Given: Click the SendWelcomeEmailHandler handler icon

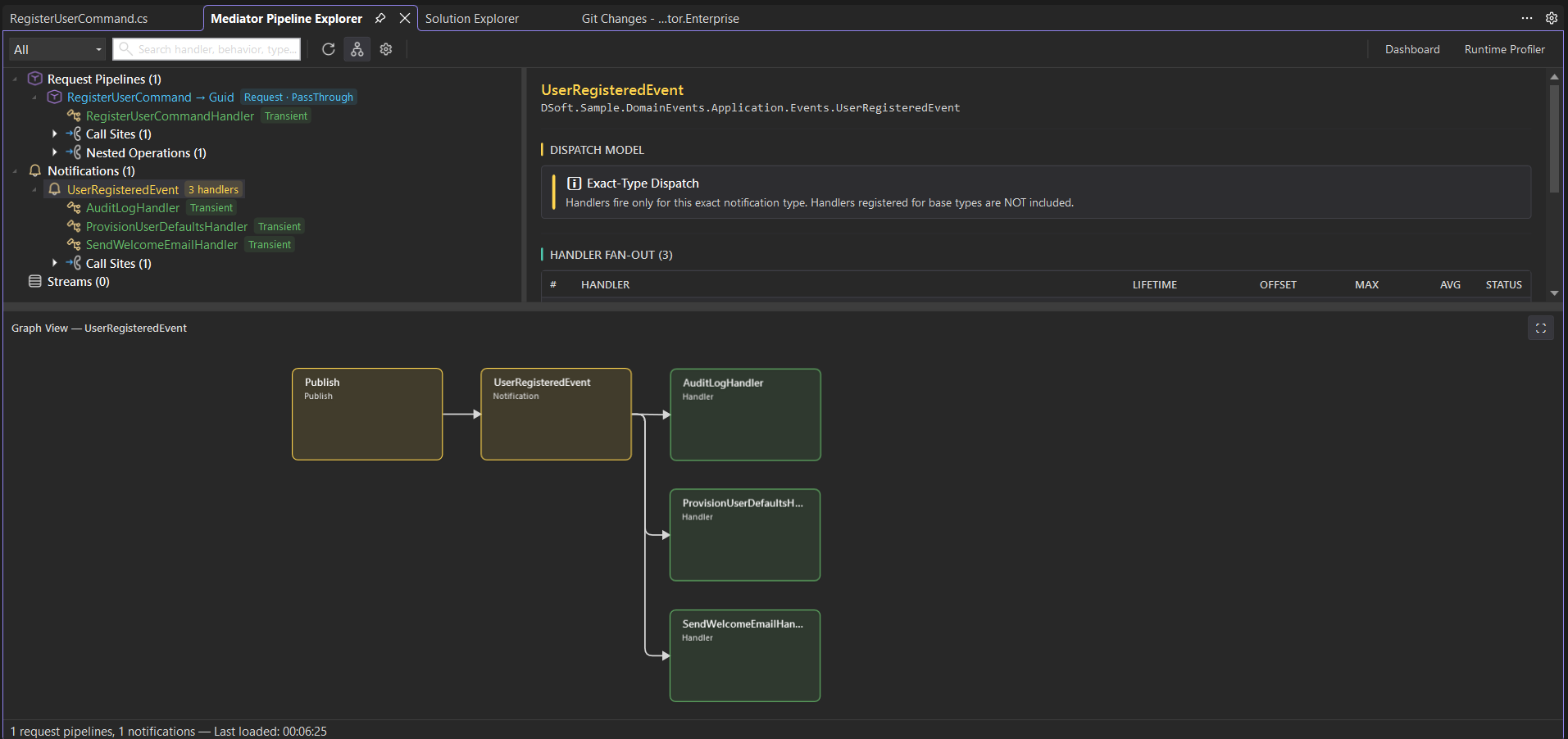Looking at the screenshot, I should pyautogui.click(x=74, y=244).
